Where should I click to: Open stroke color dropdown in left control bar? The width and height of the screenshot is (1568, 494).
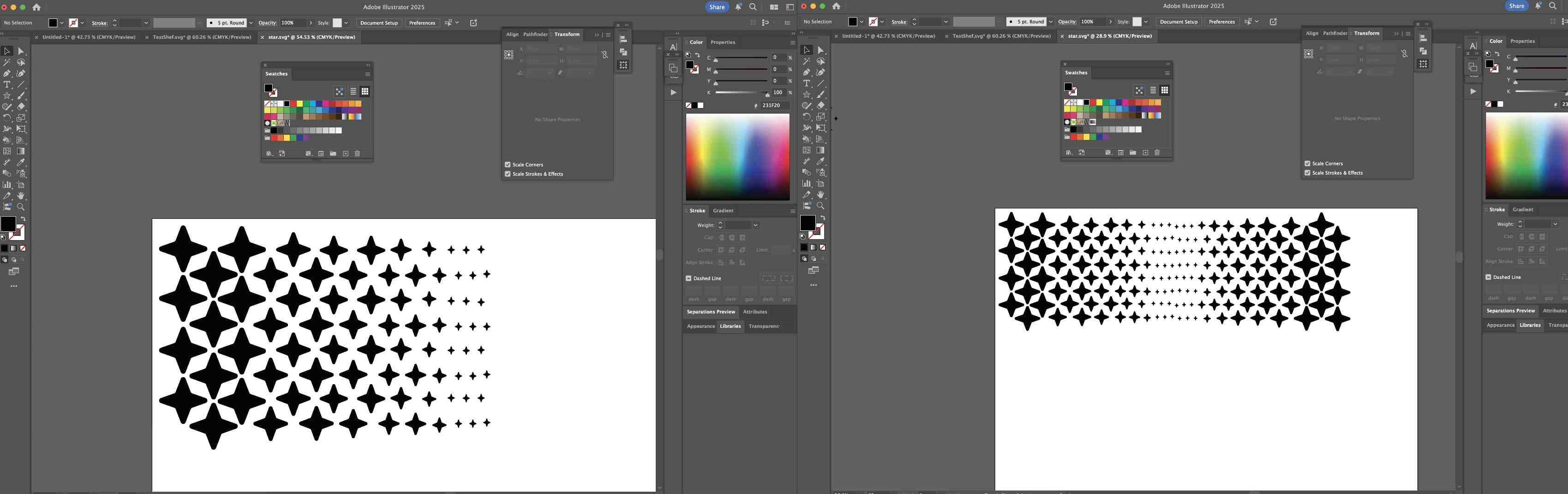[83, 23]
